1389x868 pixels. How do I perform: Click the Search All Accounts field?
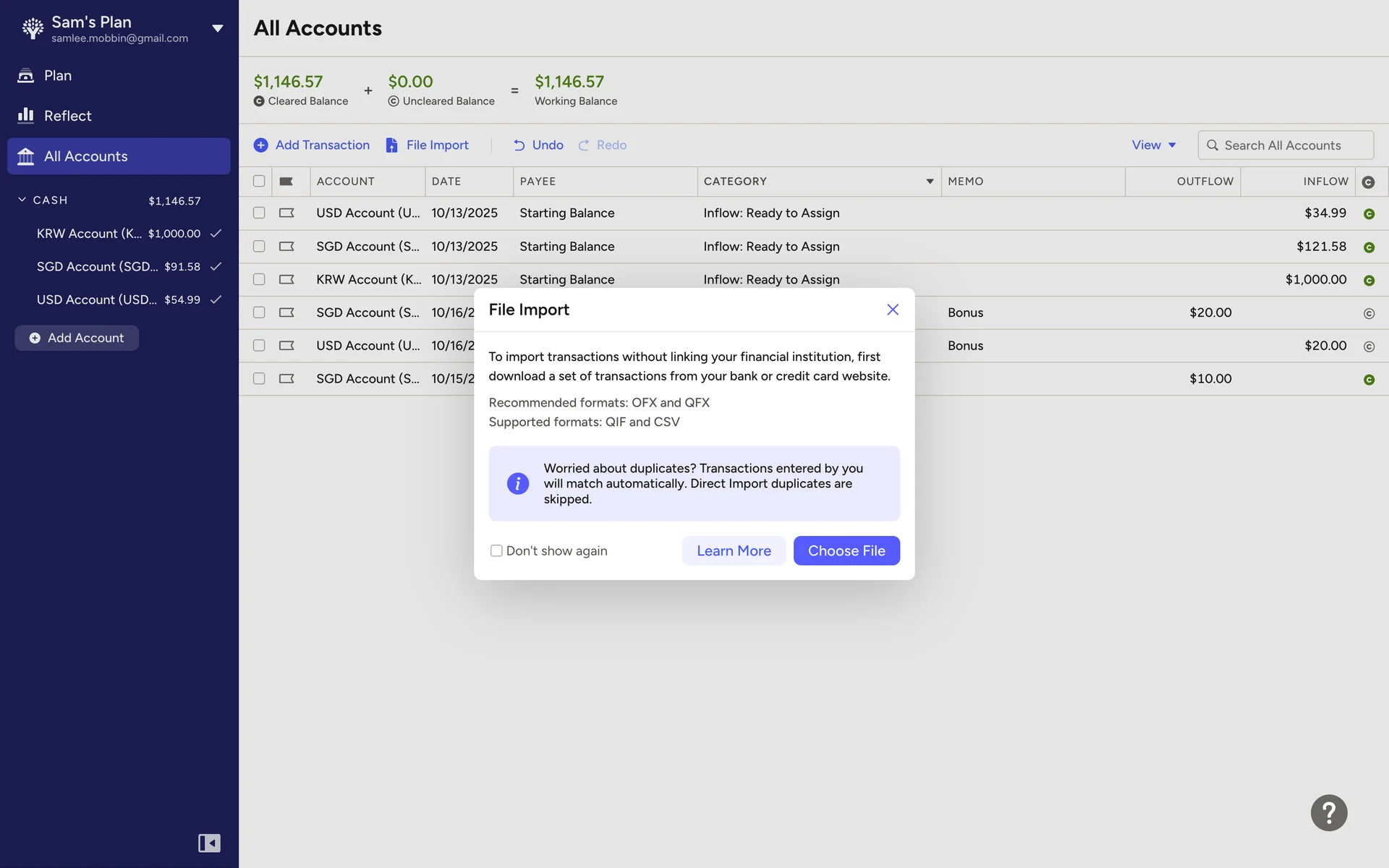pyautogui.click(x=1286, y=145)
